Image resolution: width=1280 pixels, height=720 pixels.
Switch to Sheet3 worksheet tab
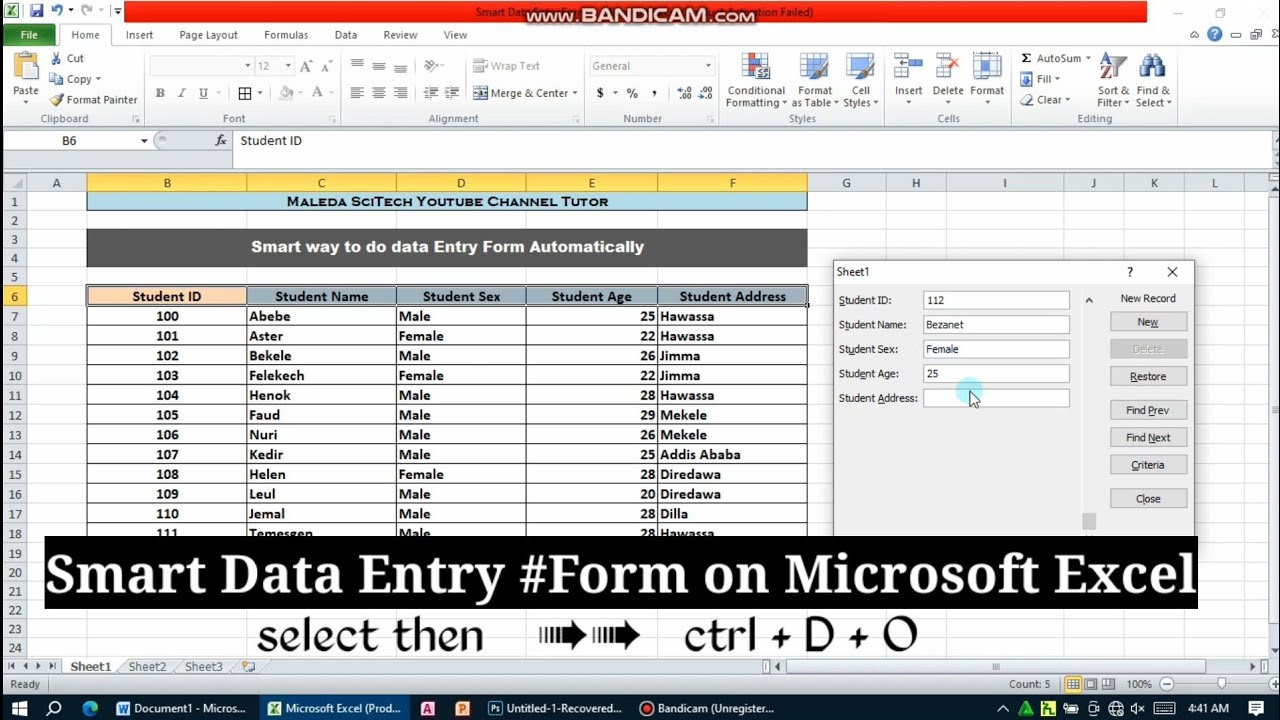[203, 666]
